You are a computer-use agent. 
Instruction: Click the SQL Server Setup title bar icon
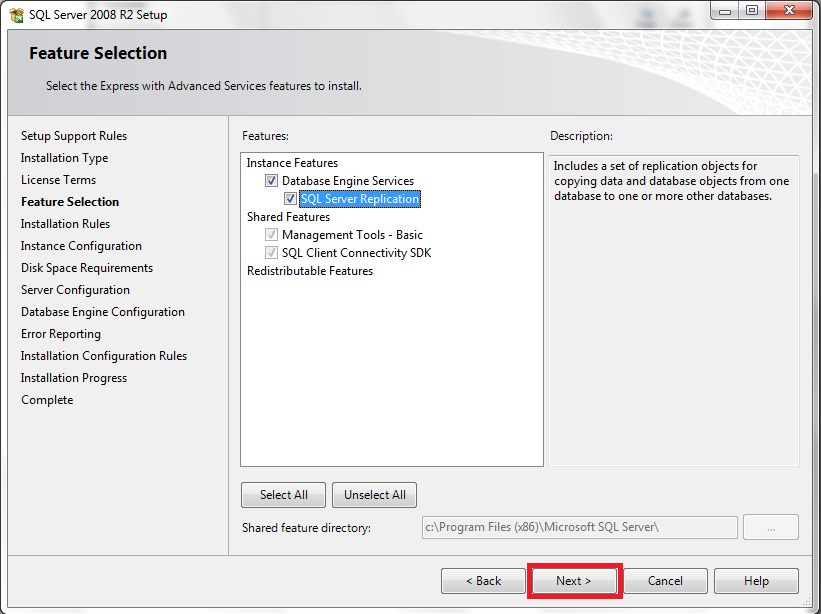point(16,15)
